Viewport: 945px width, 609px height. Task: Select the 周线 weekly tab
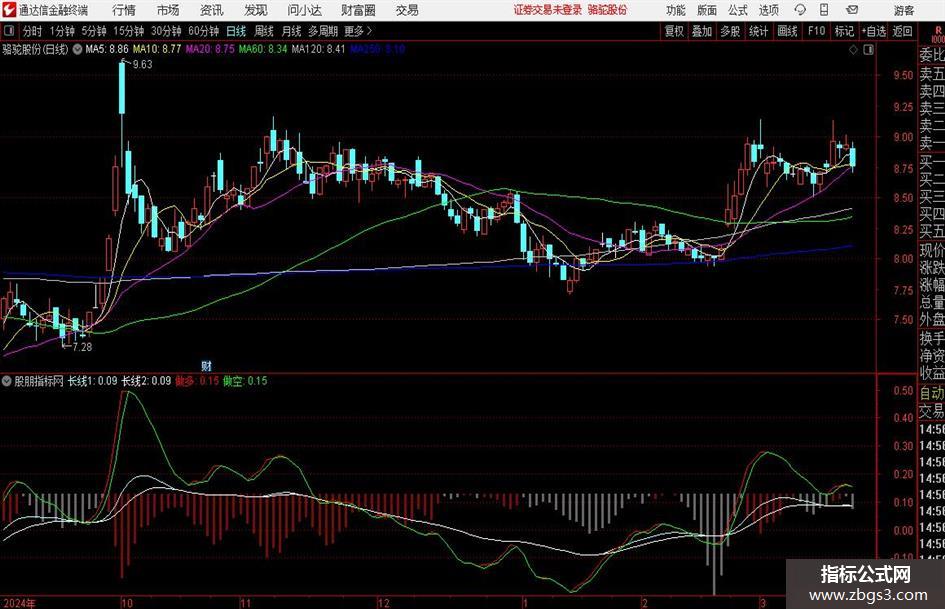tap(264, 31)
